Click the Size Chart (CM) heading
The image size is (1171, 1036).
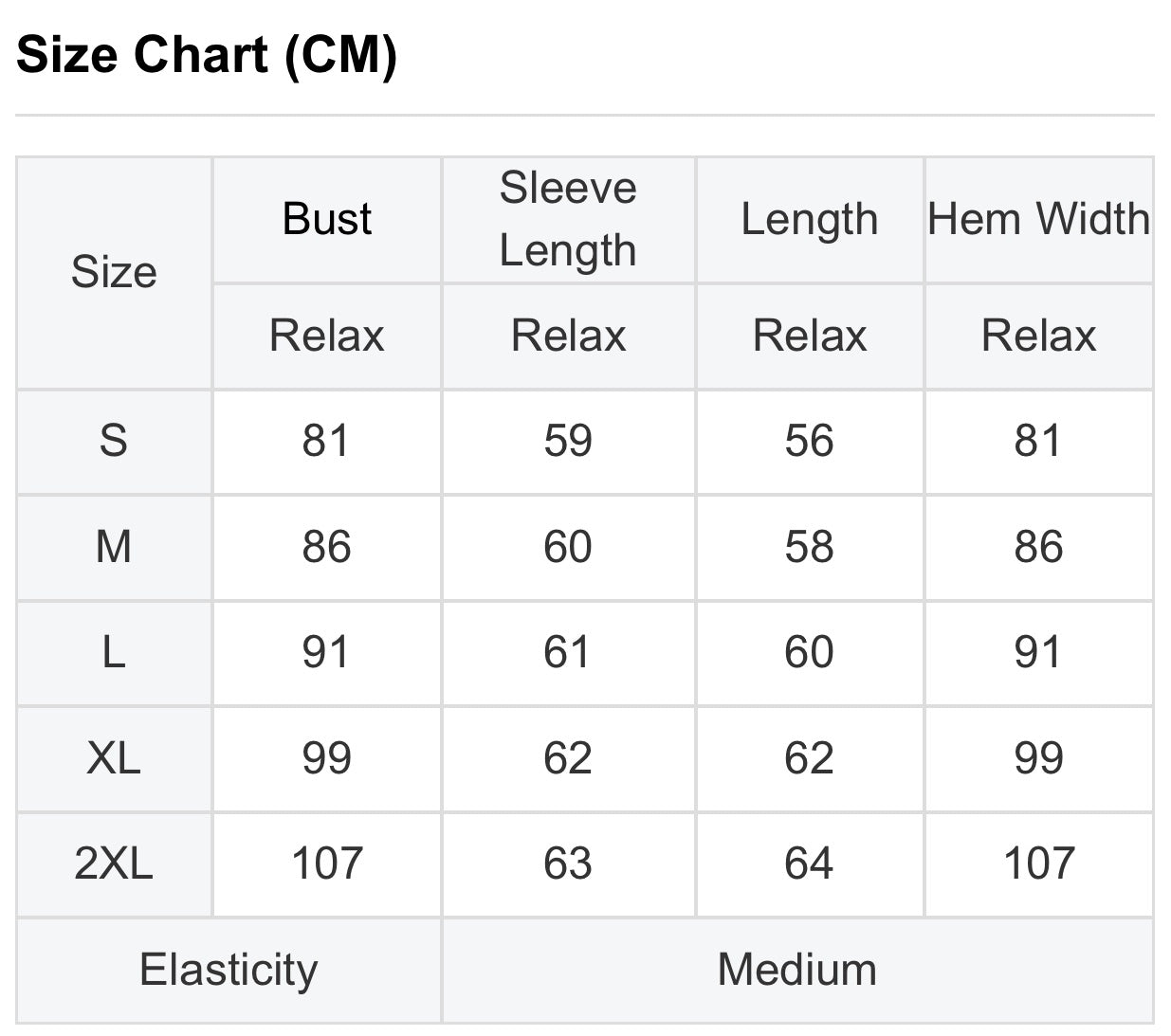tap(207, 55)
